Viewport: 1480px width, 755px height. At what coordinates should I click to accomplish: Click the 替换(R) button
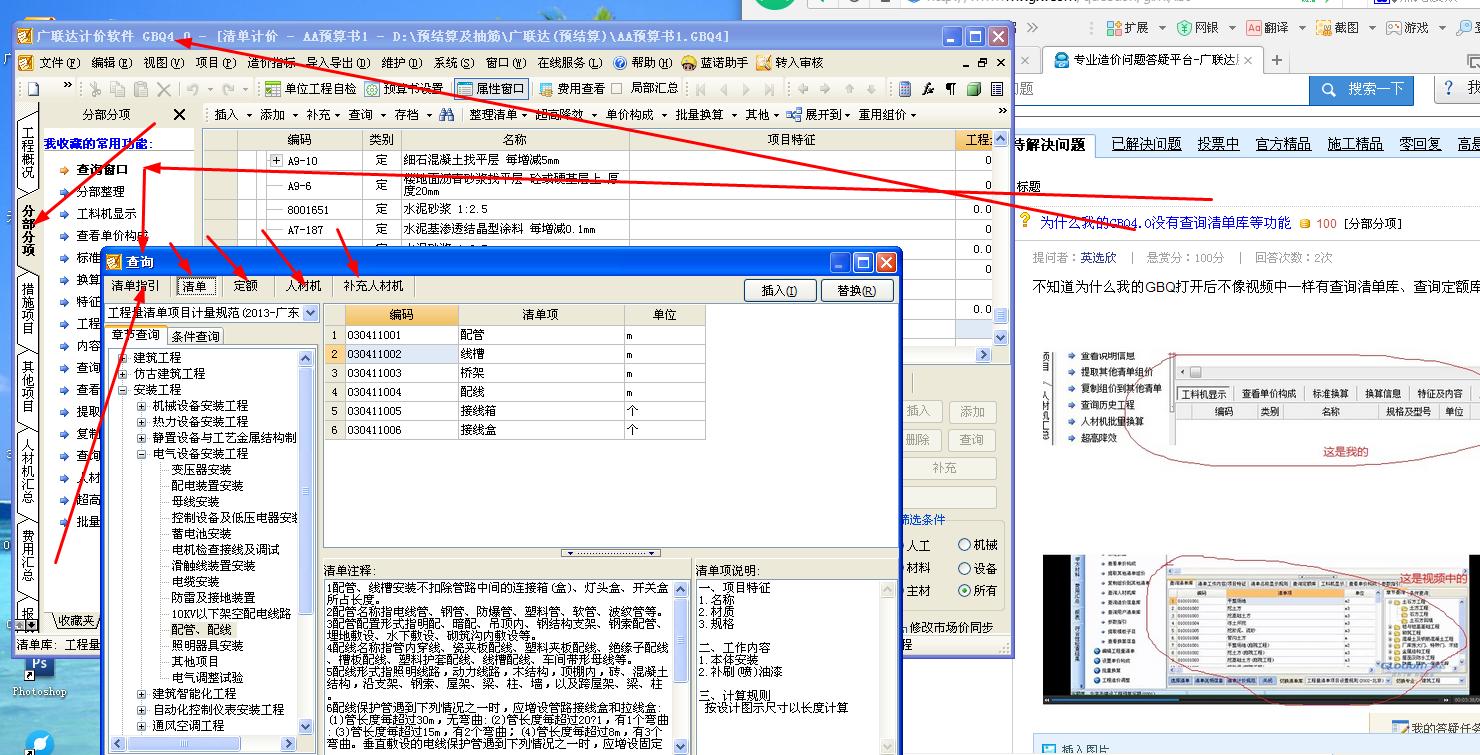(857, 291)
